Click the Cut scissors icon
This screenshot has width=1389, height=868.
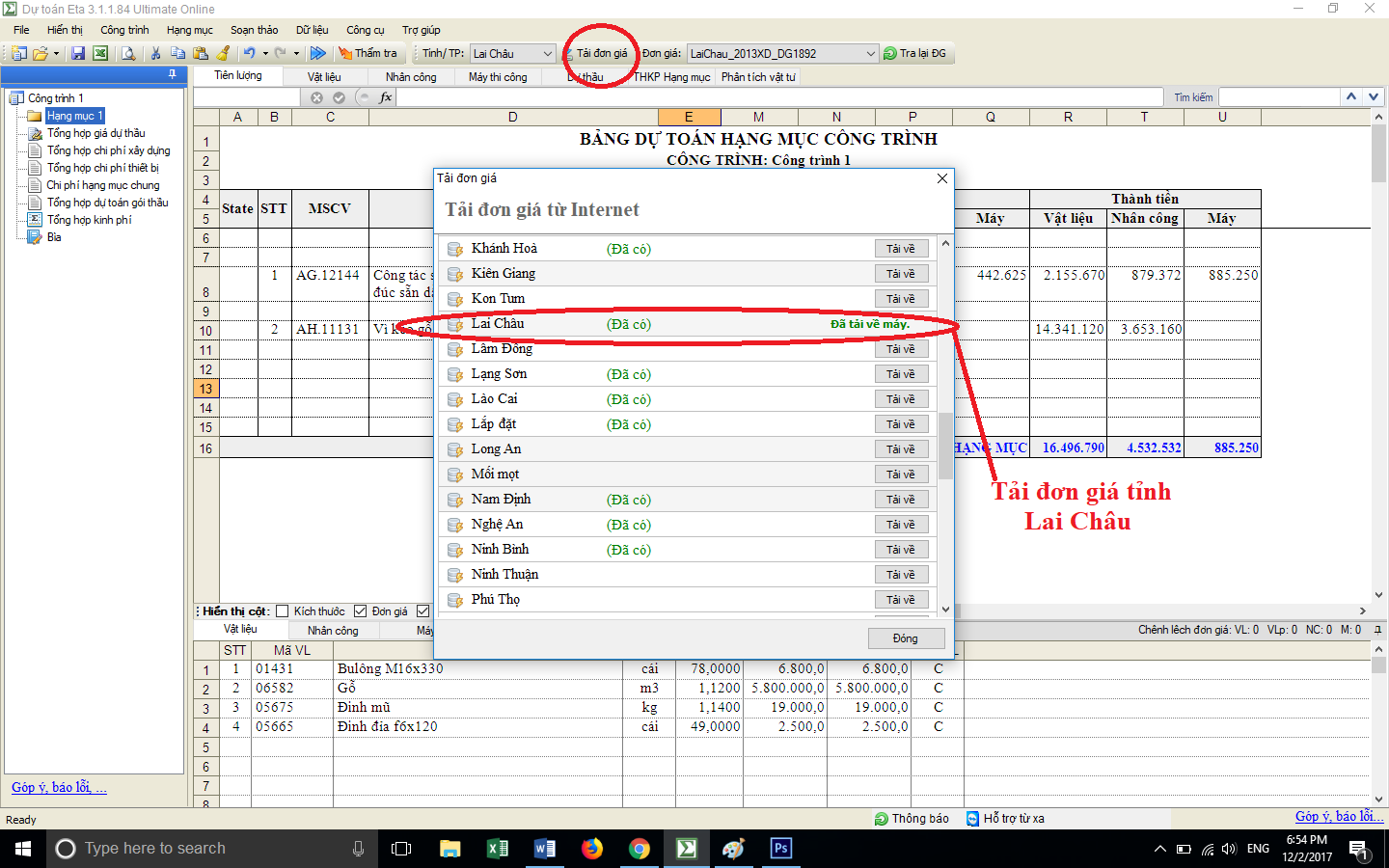pos(155,54)
